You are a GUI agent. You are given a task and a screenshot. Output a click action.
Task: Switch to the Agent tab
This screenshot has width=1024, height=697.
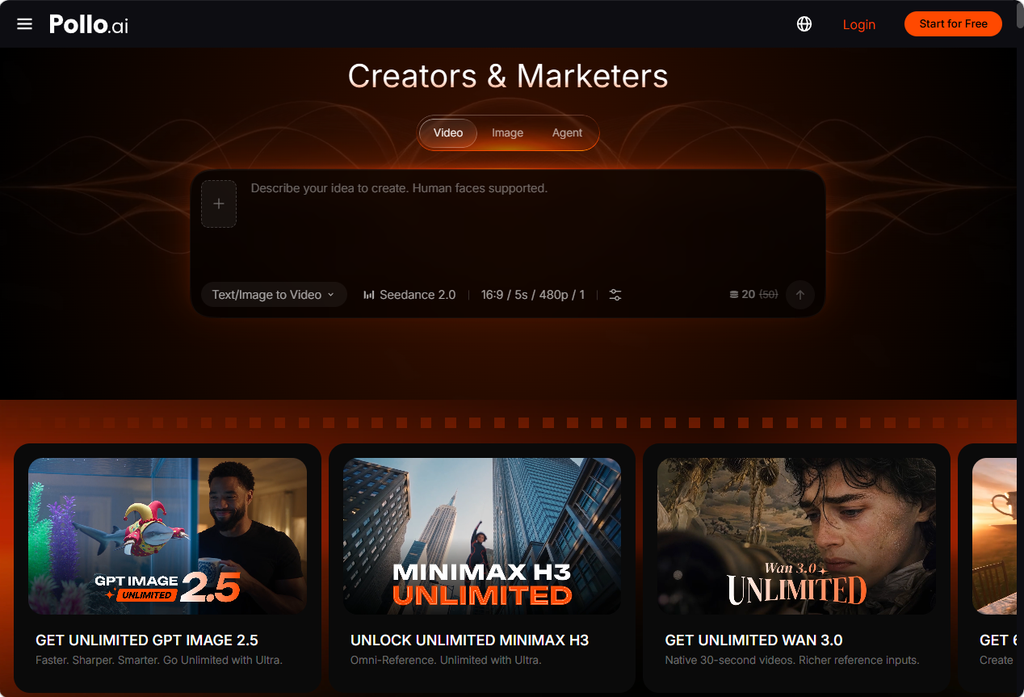point(567,133)
